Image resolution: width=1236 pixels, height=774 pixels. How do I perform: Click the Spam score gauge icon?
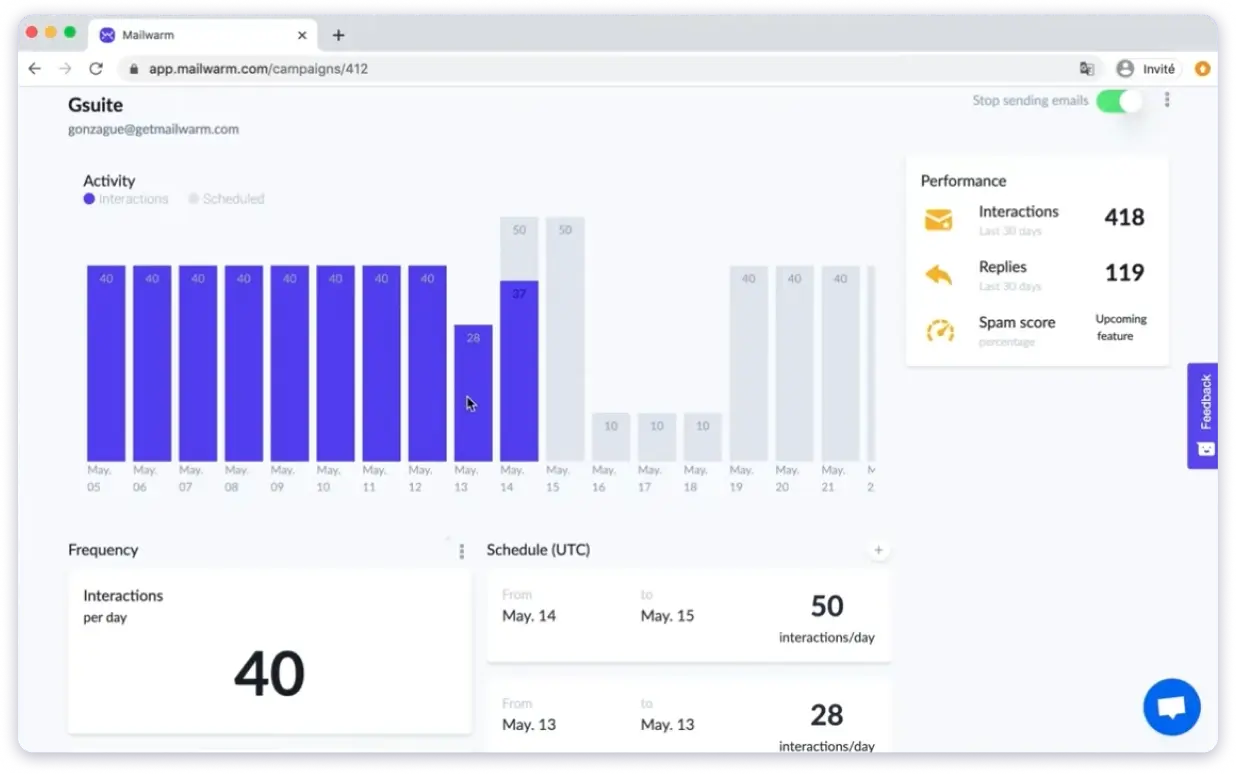938,330
